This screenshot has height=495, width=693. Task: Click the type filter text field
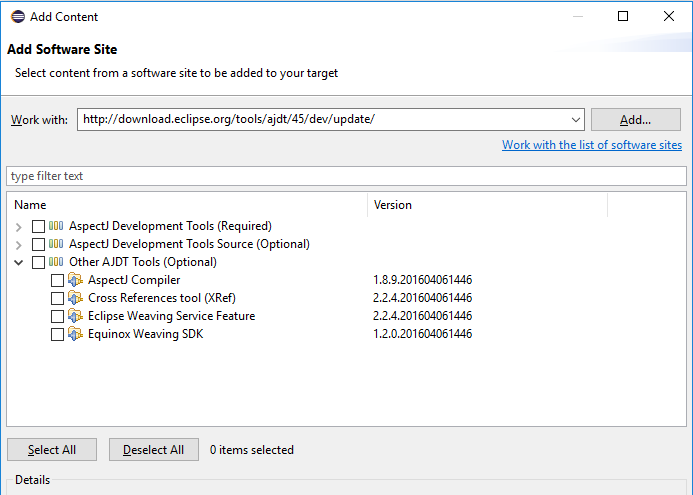click(346, 176)
